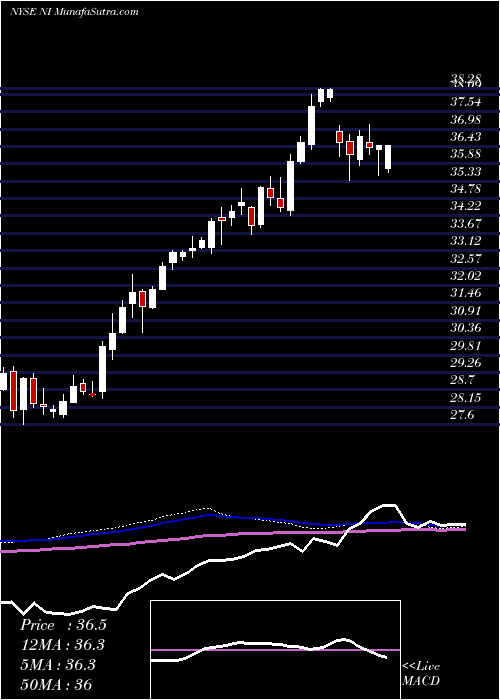This screenshot has height=700, width=500.
Task: Click the 35.33 price axis label
Action: click(x=466, y=171)
